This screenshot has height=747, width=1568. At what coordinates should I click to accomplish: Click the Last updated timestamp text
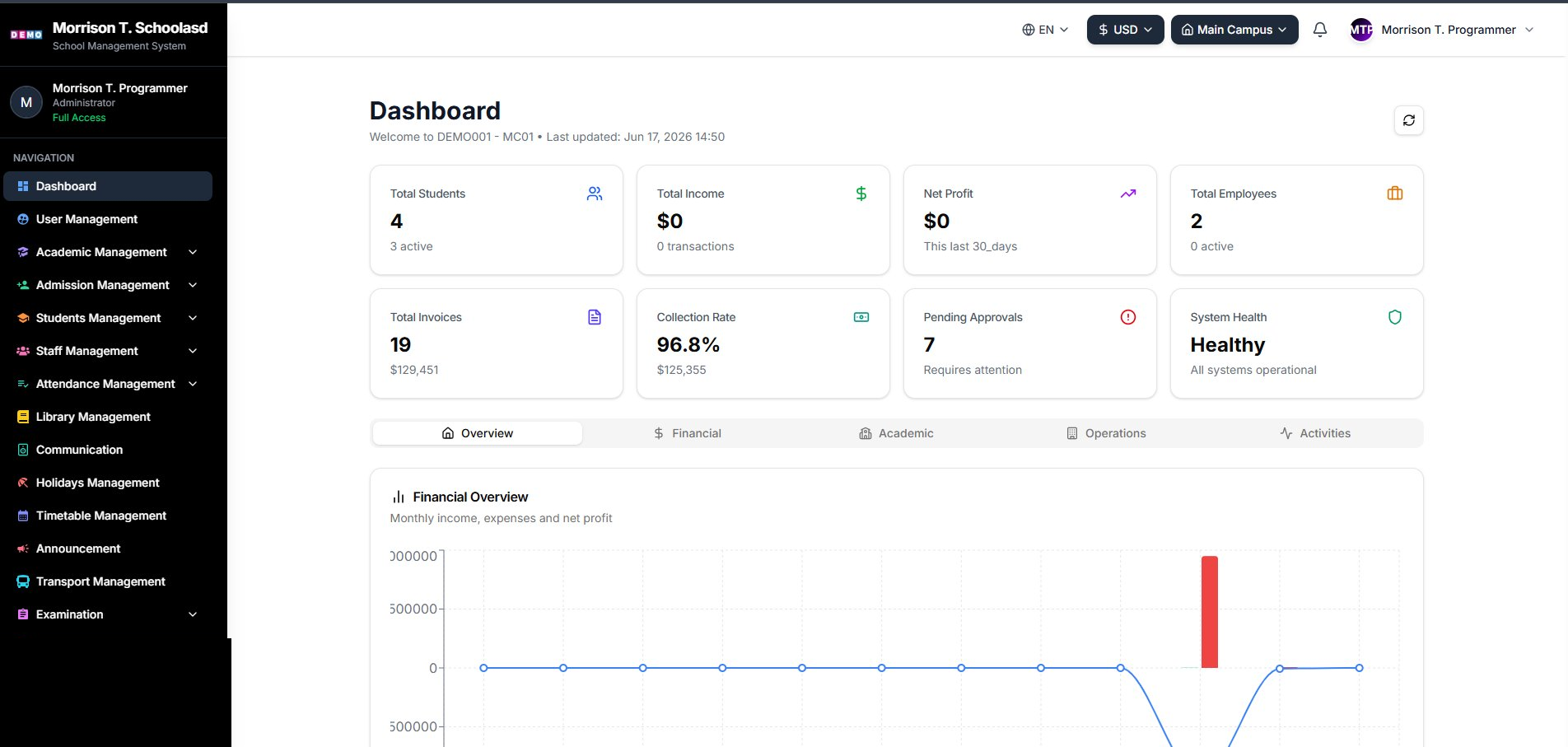635,137
